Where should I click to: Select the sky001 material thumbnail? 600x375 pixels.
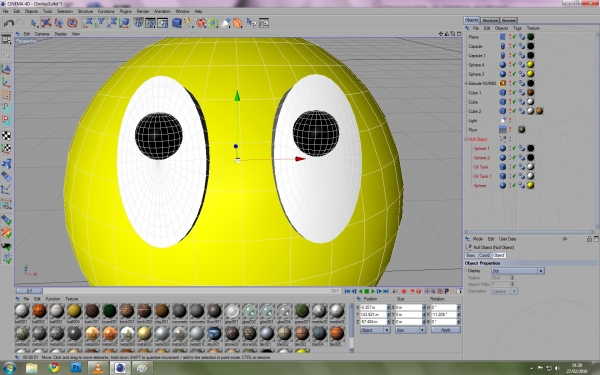tap(214, 334)
